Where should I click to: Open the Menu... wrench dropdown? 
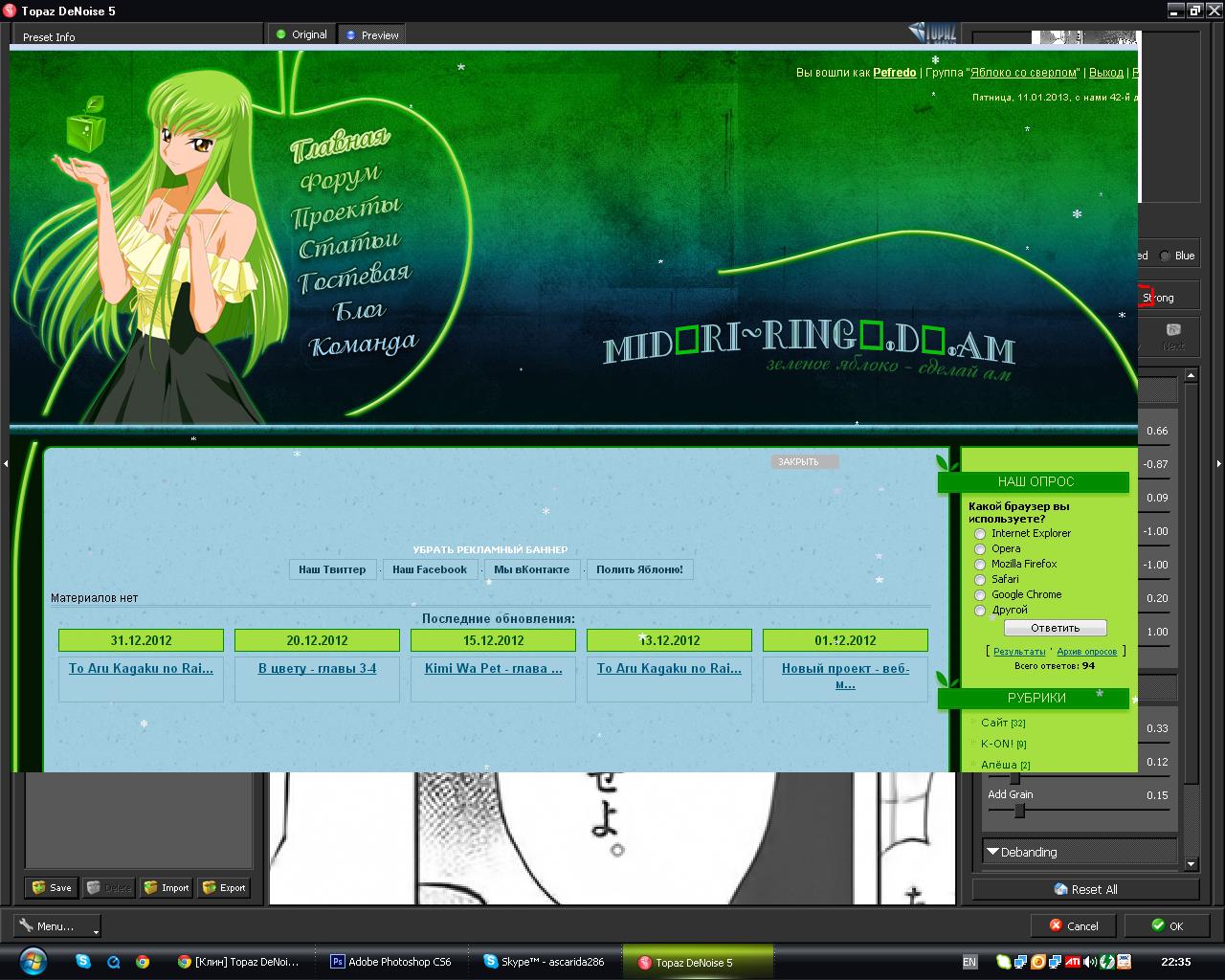click(x=57, y=925)
